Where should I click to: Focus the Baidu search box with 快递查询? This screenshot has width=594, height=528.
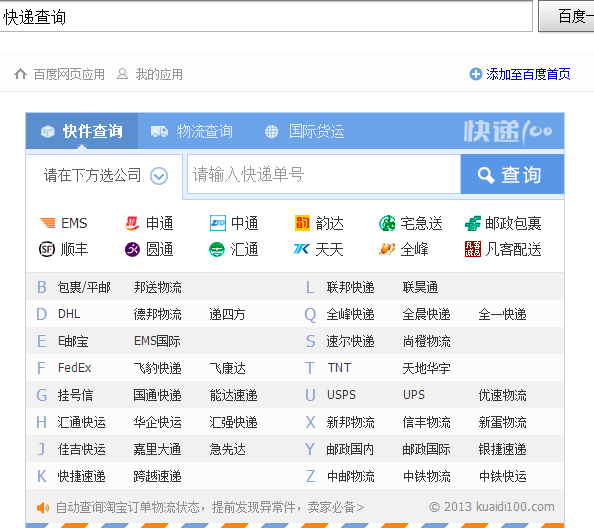pos(266,16)
